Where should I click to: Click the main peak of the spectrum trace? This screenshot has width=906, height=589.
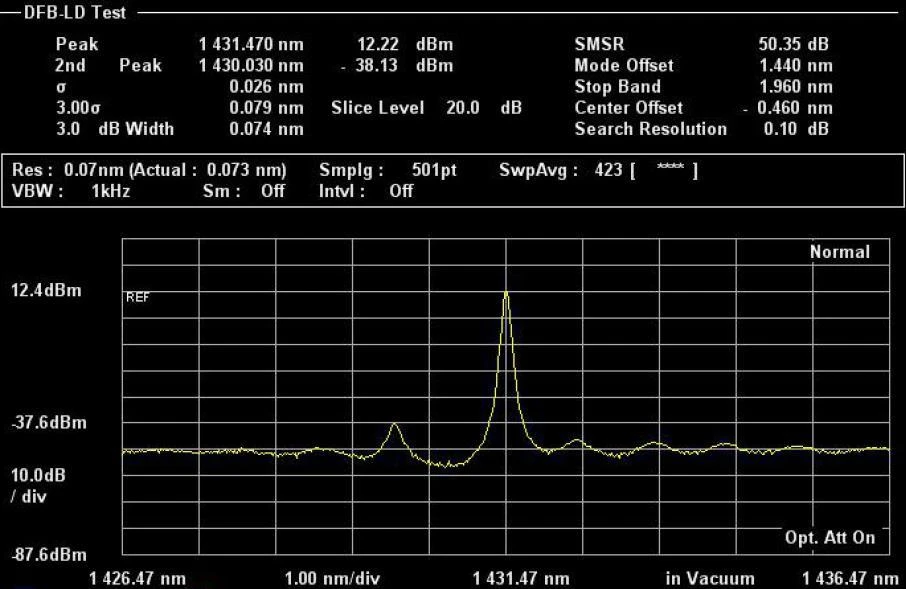(x=506, y=294)
